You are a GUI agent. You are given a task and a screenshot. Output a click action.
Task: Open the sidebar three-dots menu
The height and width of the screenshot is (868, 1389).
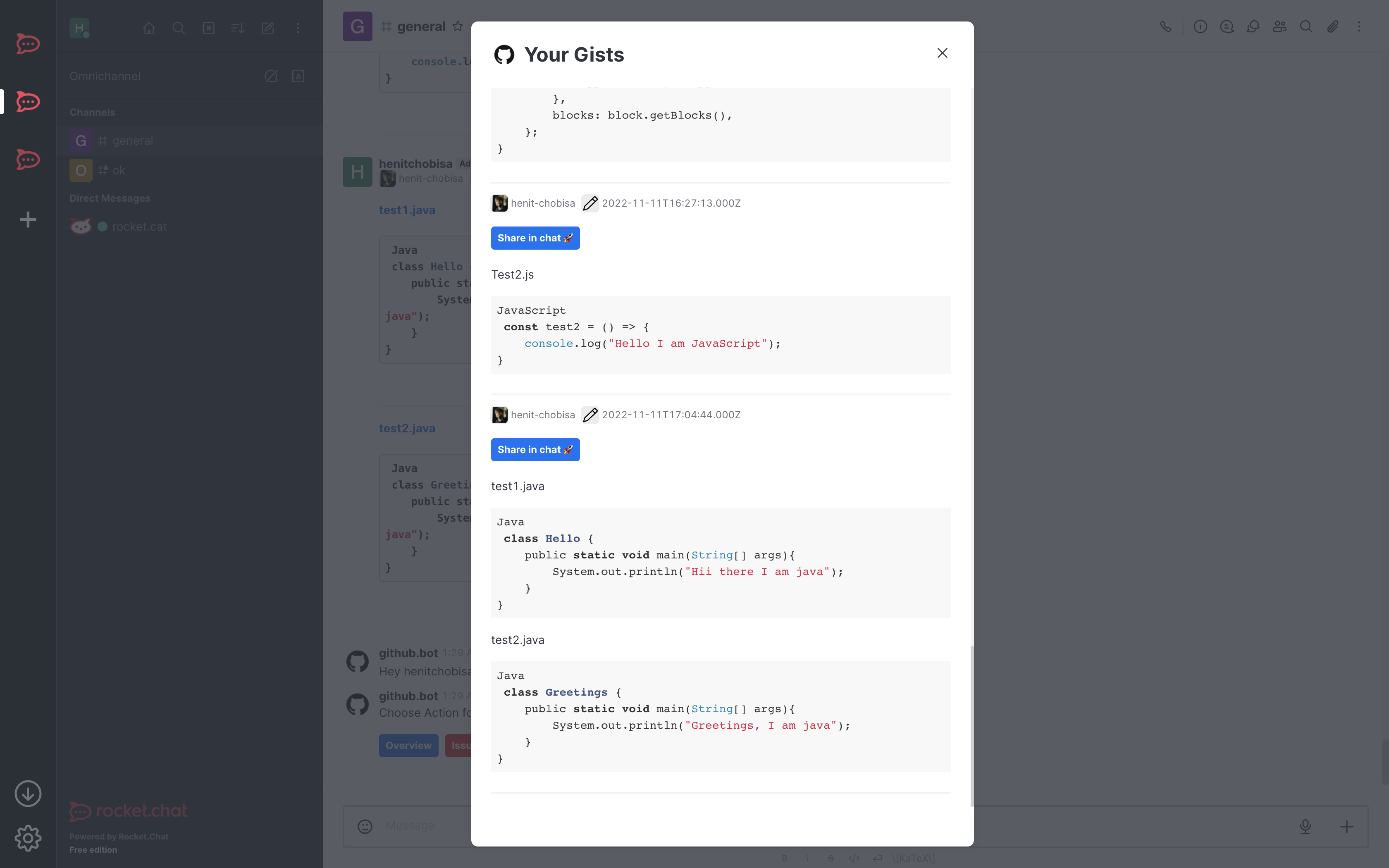point(297,28)
